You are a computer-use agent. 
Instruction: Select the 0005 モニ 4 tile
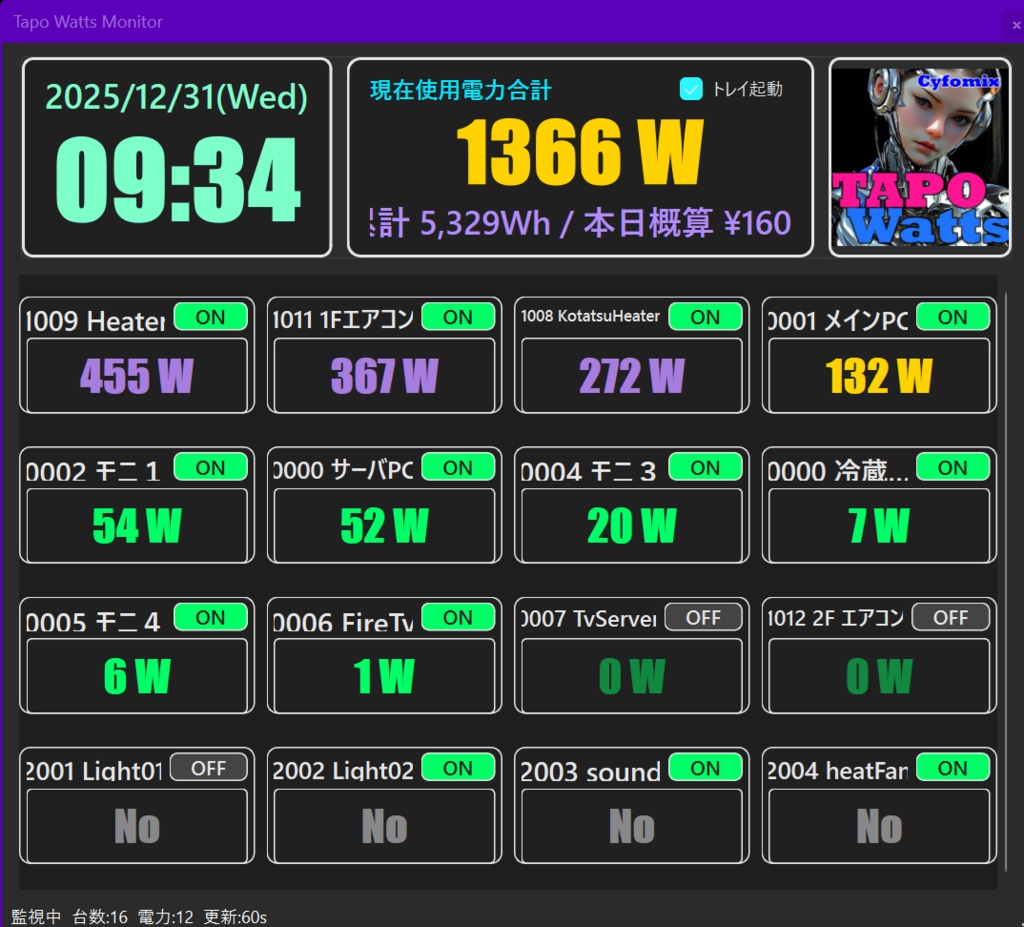[x=136, y=655]
